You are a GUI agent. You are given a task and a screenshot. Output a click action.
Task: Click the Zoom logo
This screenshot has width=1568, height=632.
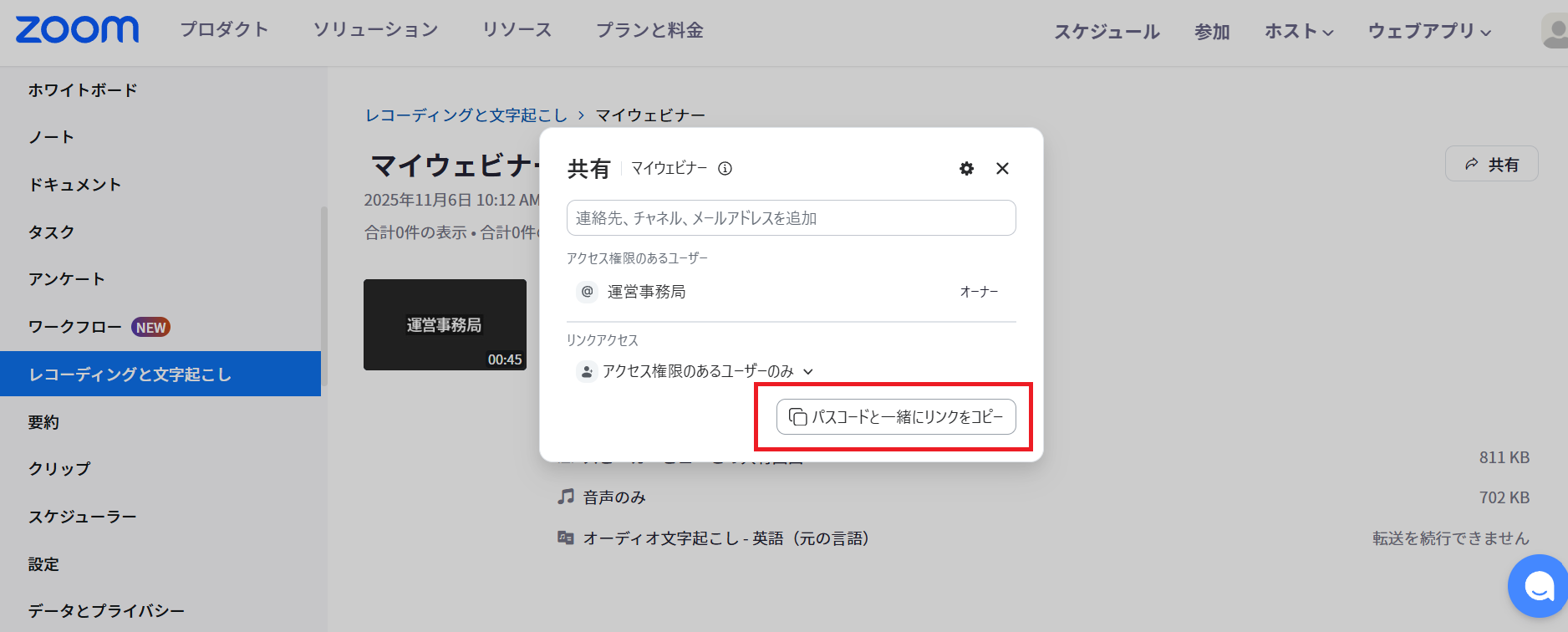point(77,30)
